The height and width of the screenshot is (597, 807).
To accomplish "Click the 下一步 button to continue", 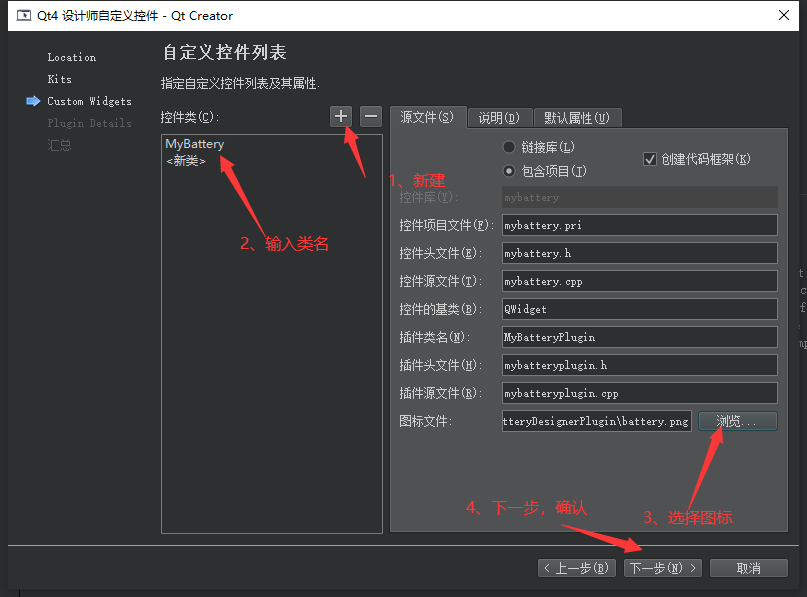I will click(662, 568).
